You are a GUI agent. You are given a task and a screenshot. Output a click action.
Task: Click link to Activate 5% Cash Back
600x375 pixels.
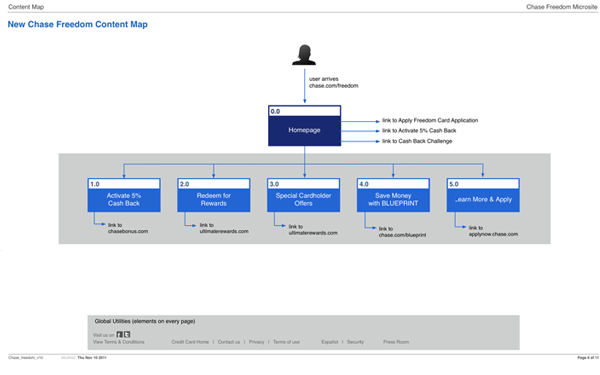point(419,131)
